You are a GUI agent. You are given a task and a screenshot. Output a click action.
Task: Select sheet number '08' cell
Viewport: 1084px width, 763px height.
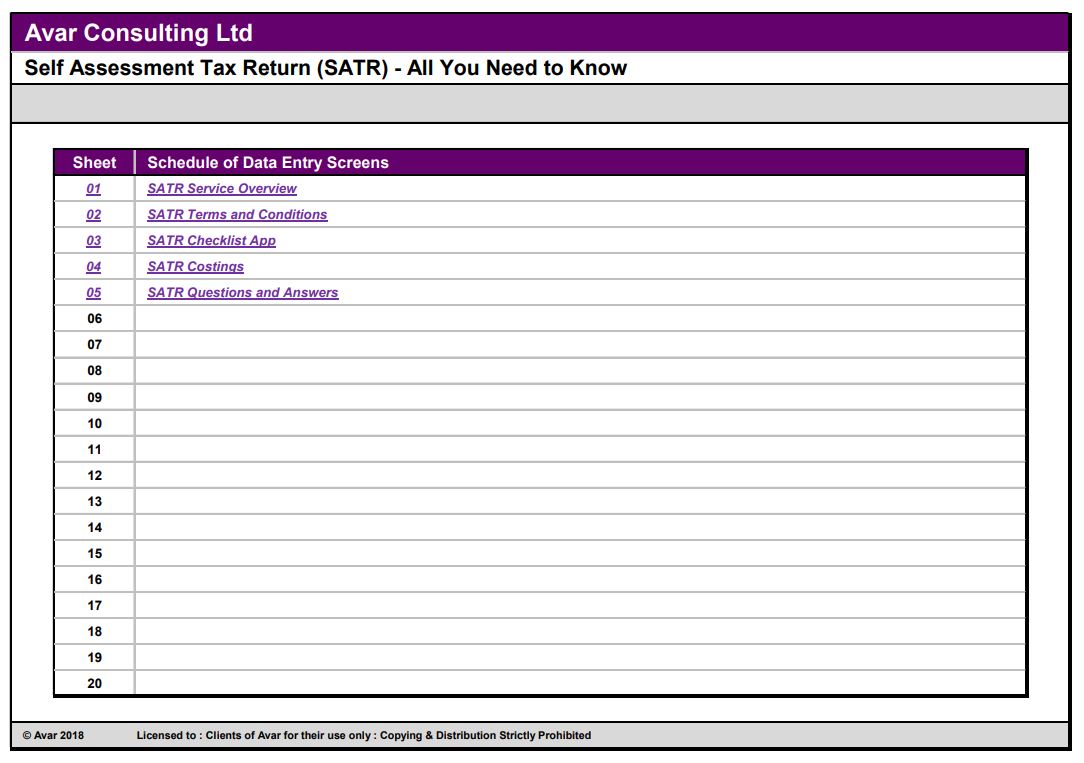[95, 371]
